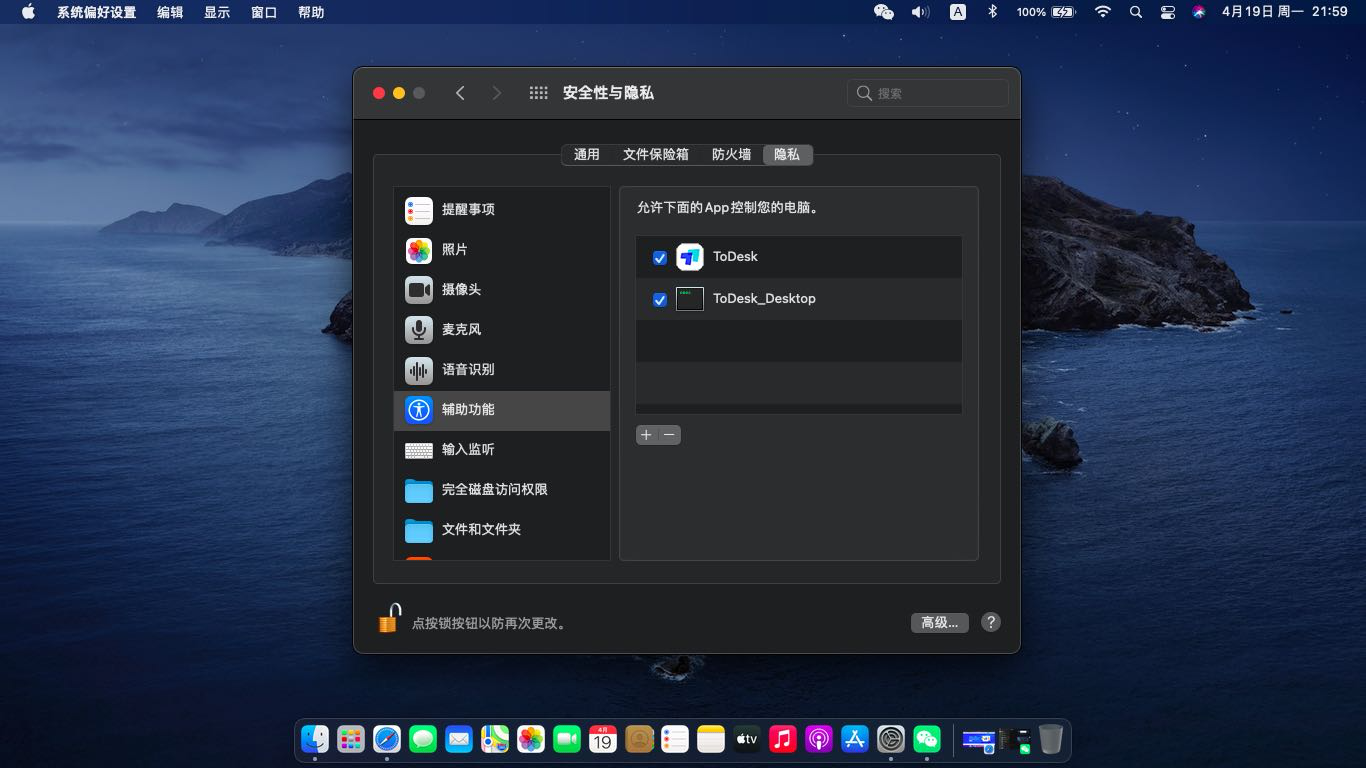Click the 高级… button
The image size is (1366, 768).
point(940,622)
